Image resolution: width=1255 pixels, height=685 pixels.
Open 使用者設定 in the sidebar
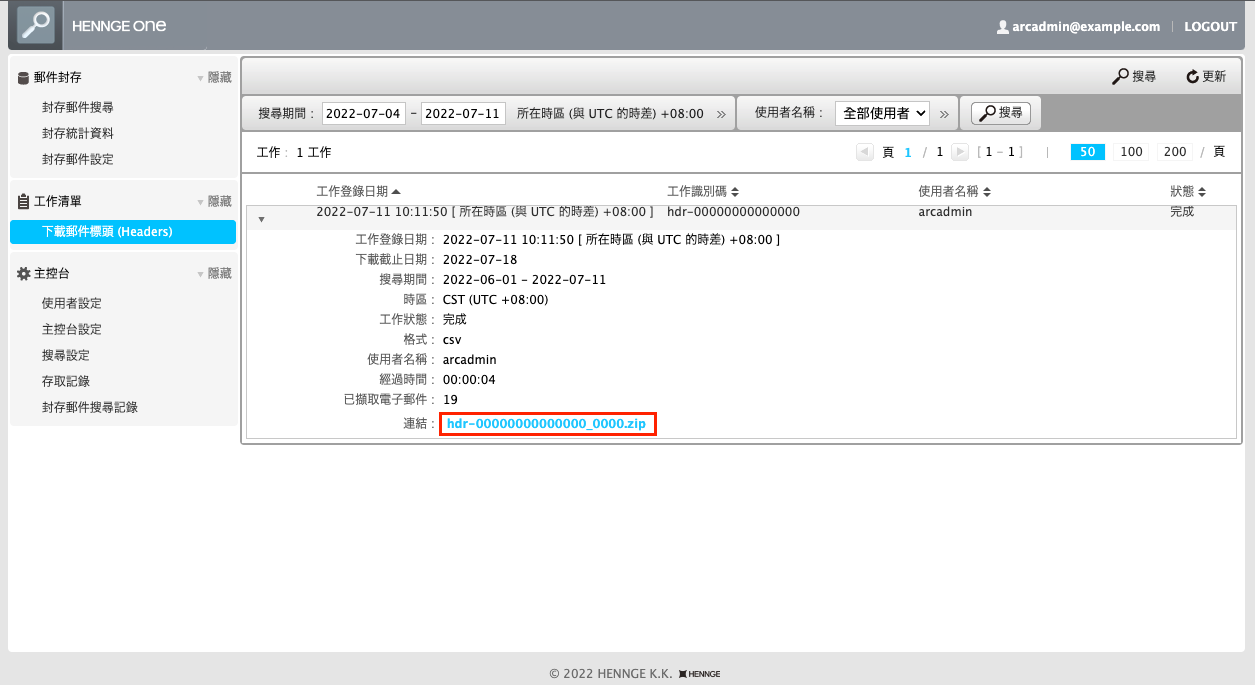coord(72,303)
